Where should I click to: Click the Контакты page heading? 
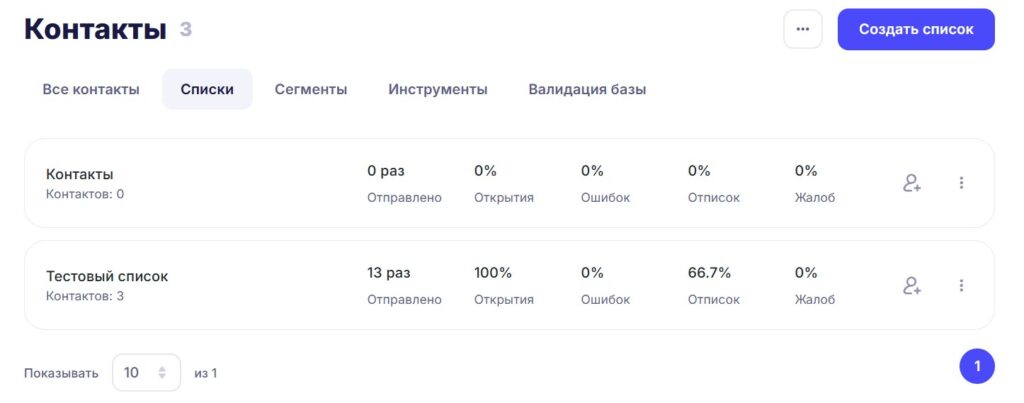tap(95, 30)
